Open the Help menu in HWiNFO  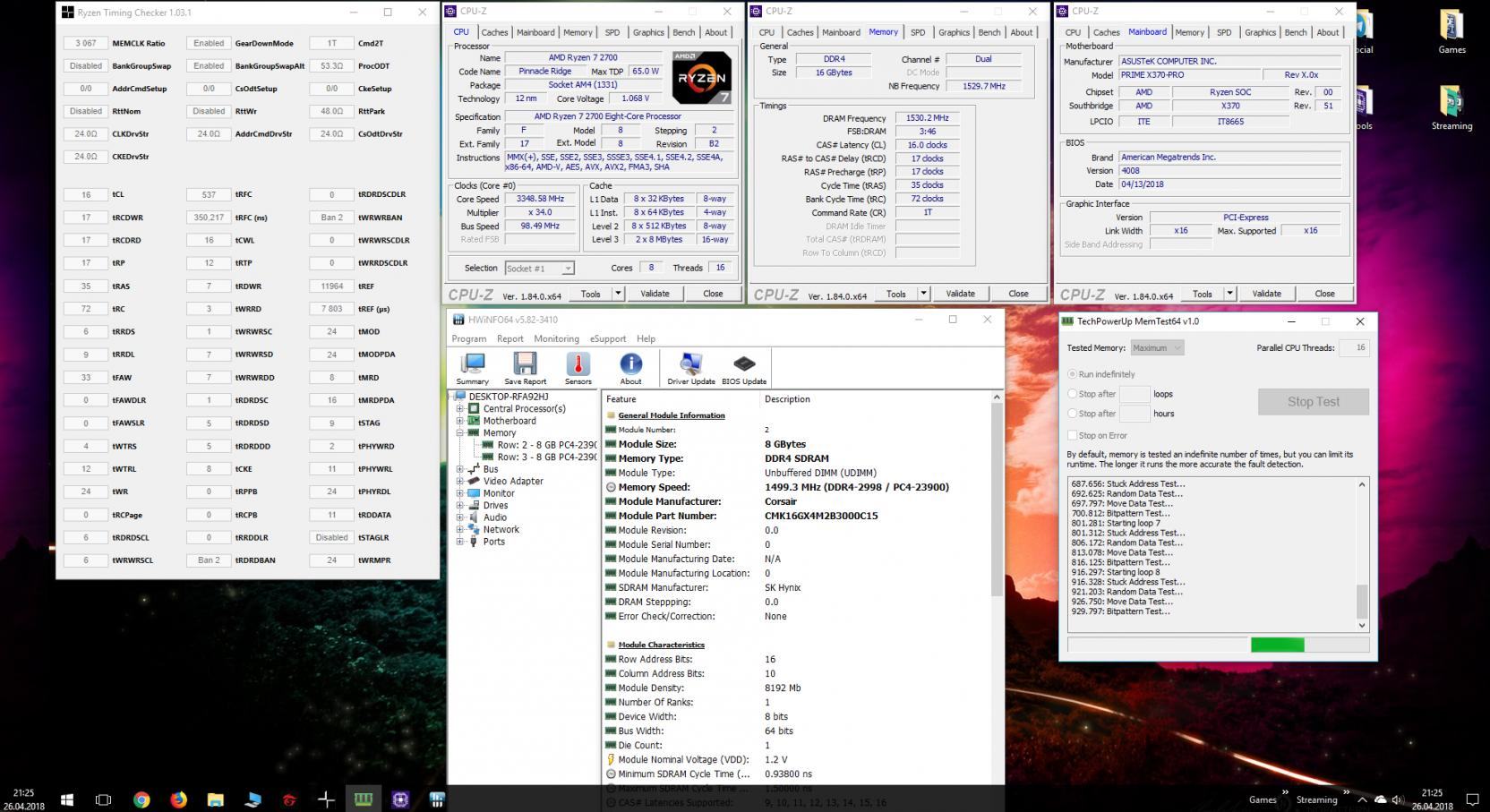pyautogui.click(x=646, y=338)
